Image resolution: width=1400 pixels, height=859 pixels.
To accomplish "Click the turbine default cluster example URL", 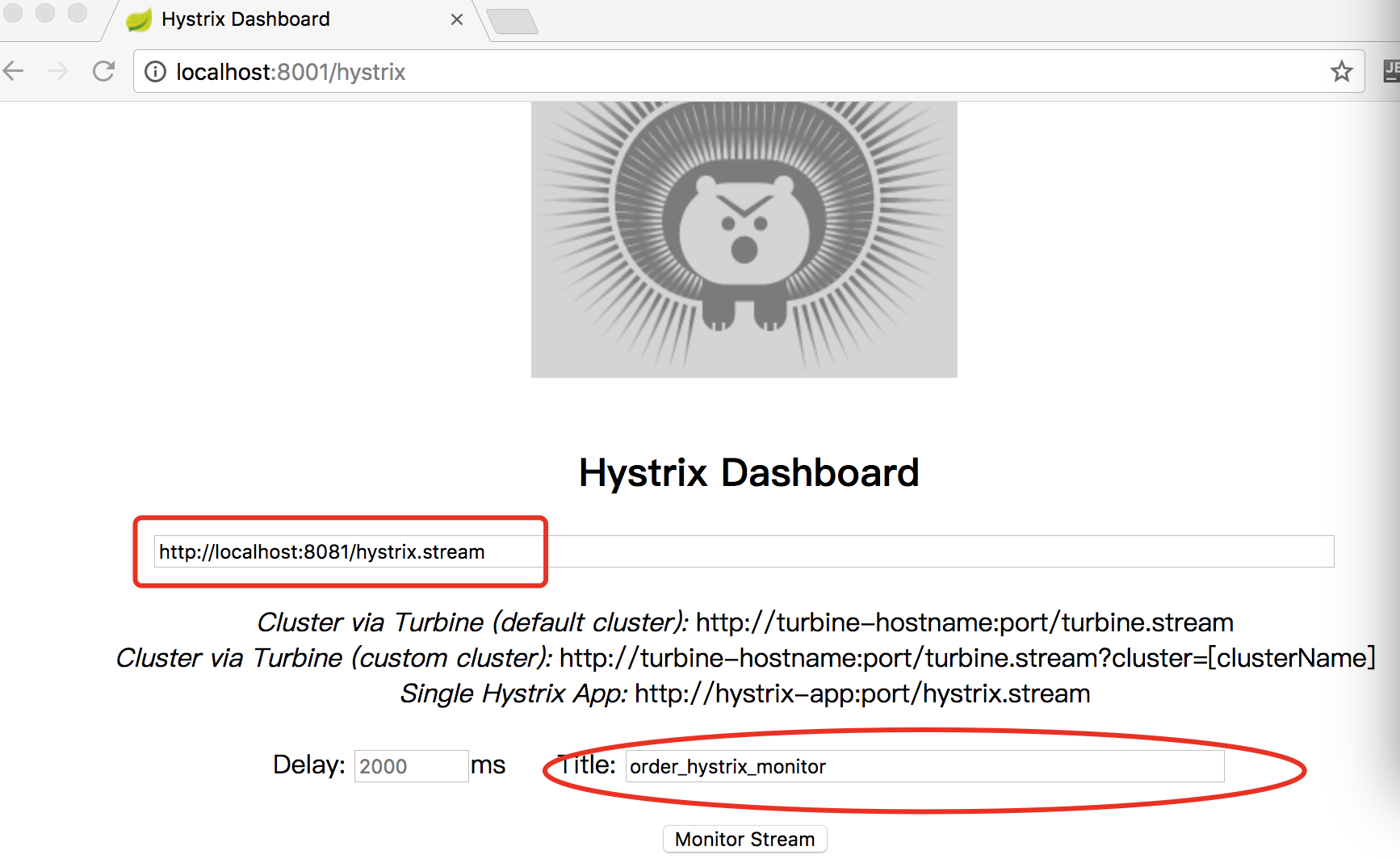I will (965, 622).
